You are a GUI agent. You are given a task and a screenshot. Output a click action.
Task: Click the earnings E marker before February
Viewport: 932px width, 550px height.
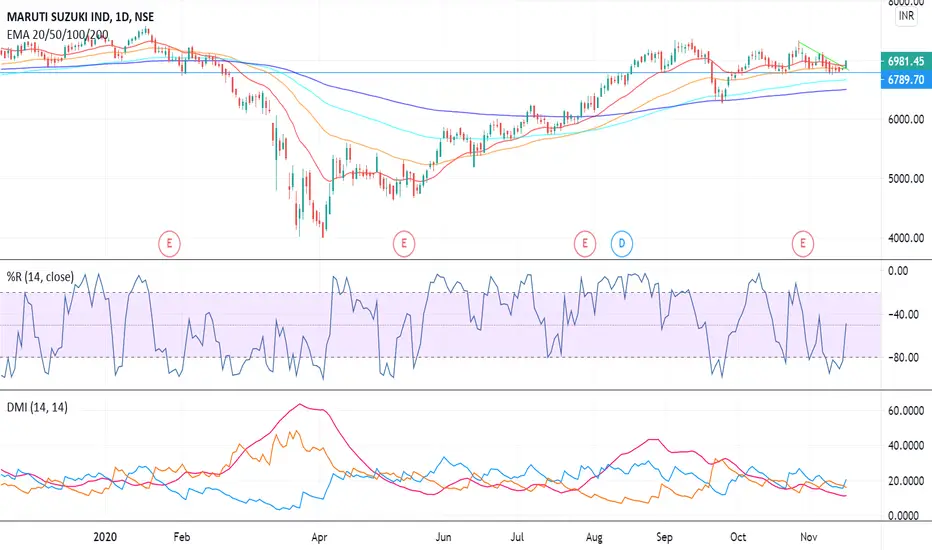pos(169,243)
